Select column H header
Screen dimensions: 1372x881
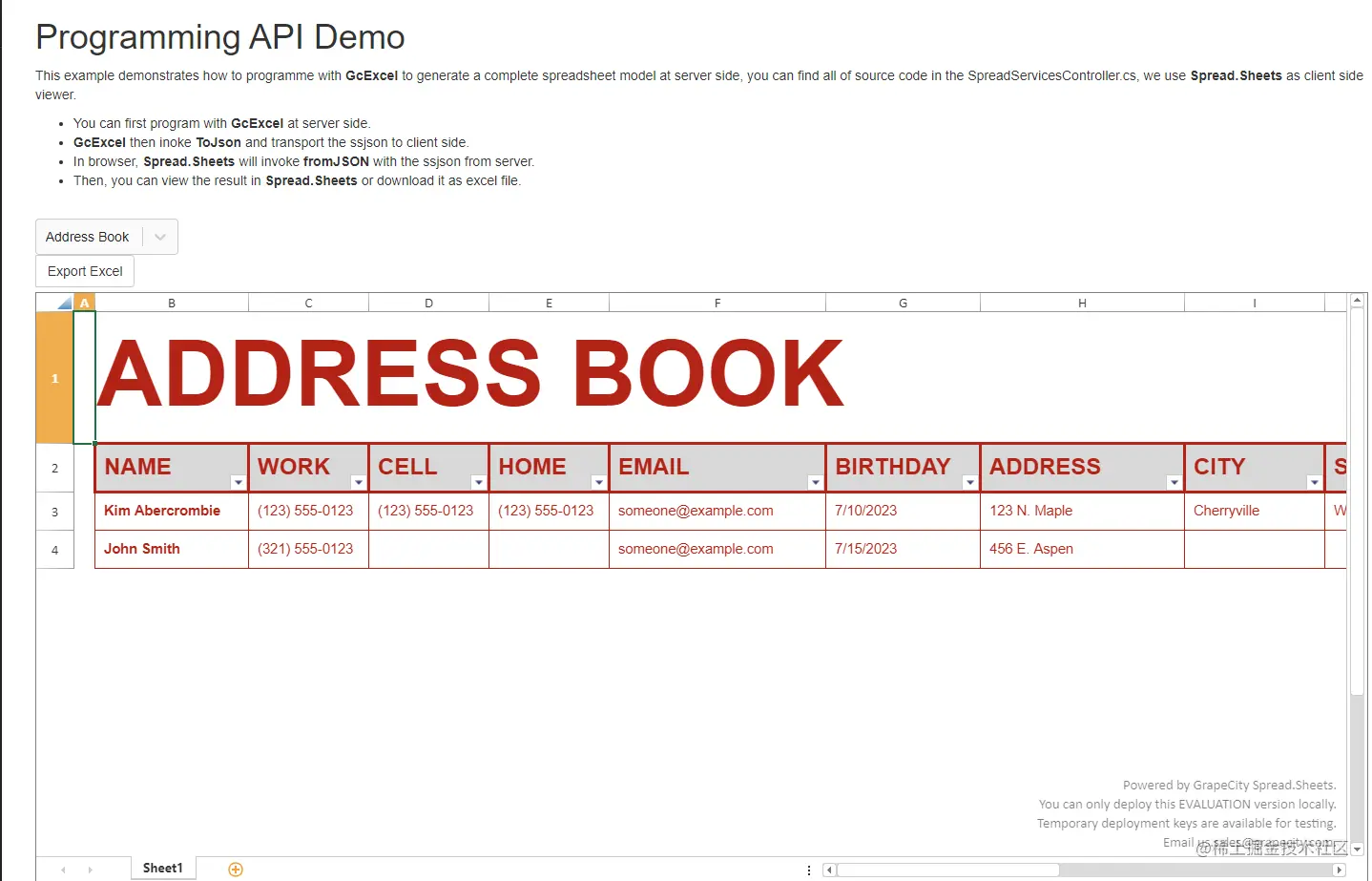[1082, 303]
